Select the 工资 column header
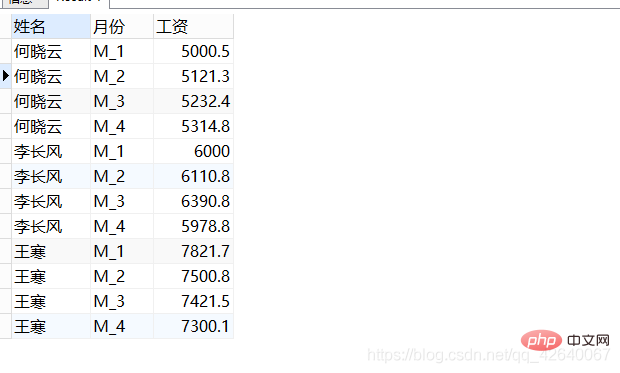 click(x=194, y=27)
